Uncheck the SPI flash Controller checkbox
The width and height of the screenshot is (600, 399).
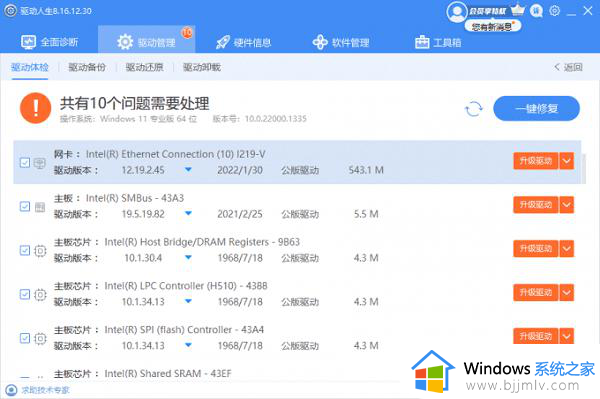pyautogui.click(x=25, y=338)
